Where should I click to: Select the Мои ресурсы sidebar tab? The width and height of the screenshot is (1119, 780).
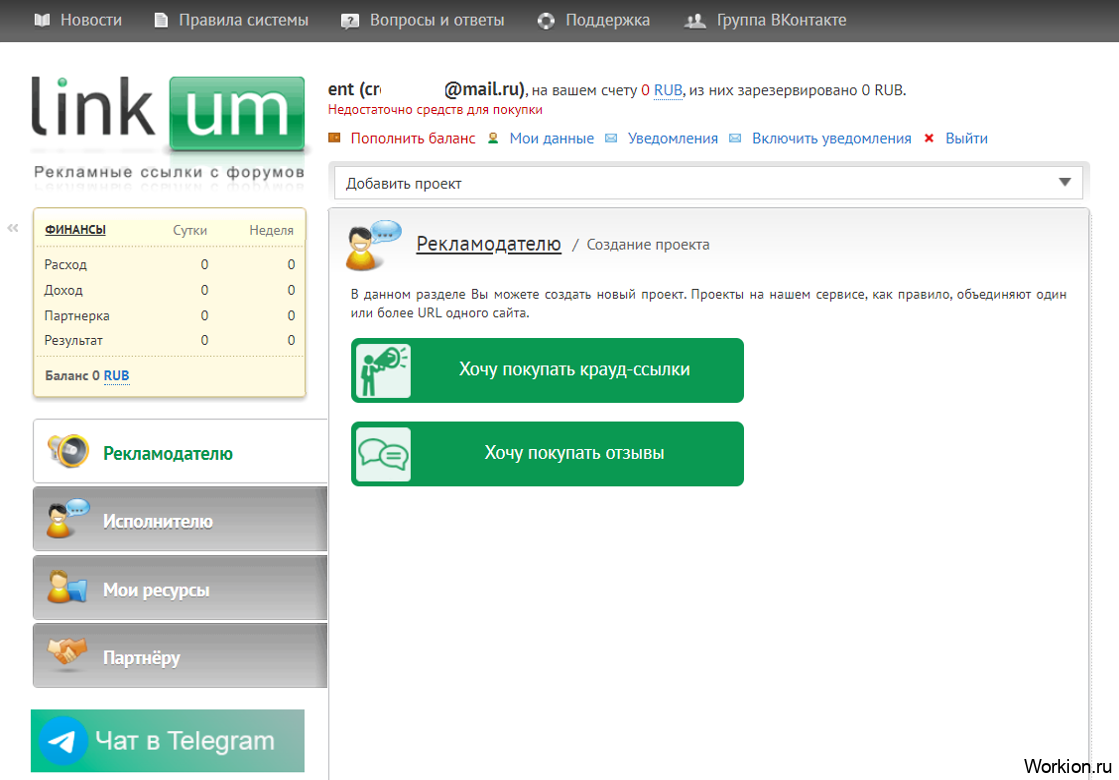point(180,588)
